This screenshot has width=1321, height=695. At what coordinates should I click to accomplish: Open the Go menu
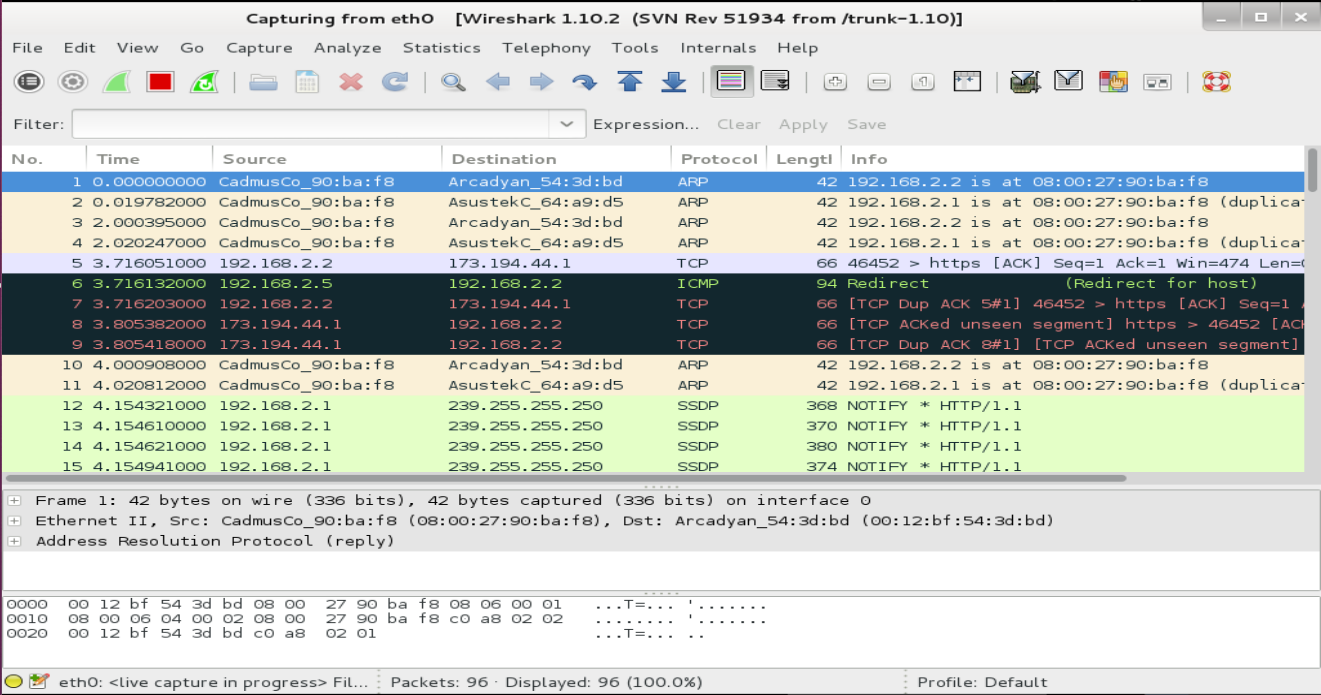(x=192, y=48)
